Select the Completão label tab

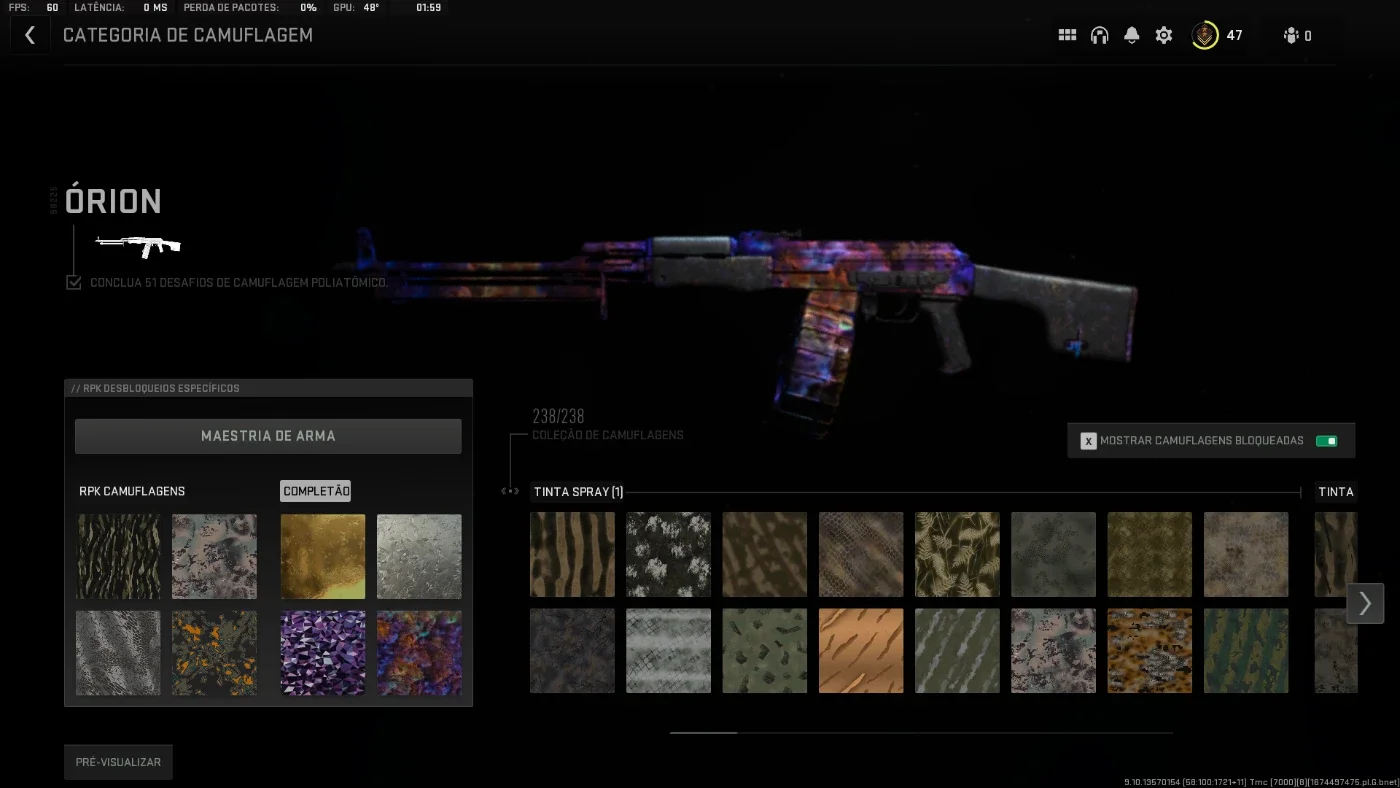click(316, 491)
